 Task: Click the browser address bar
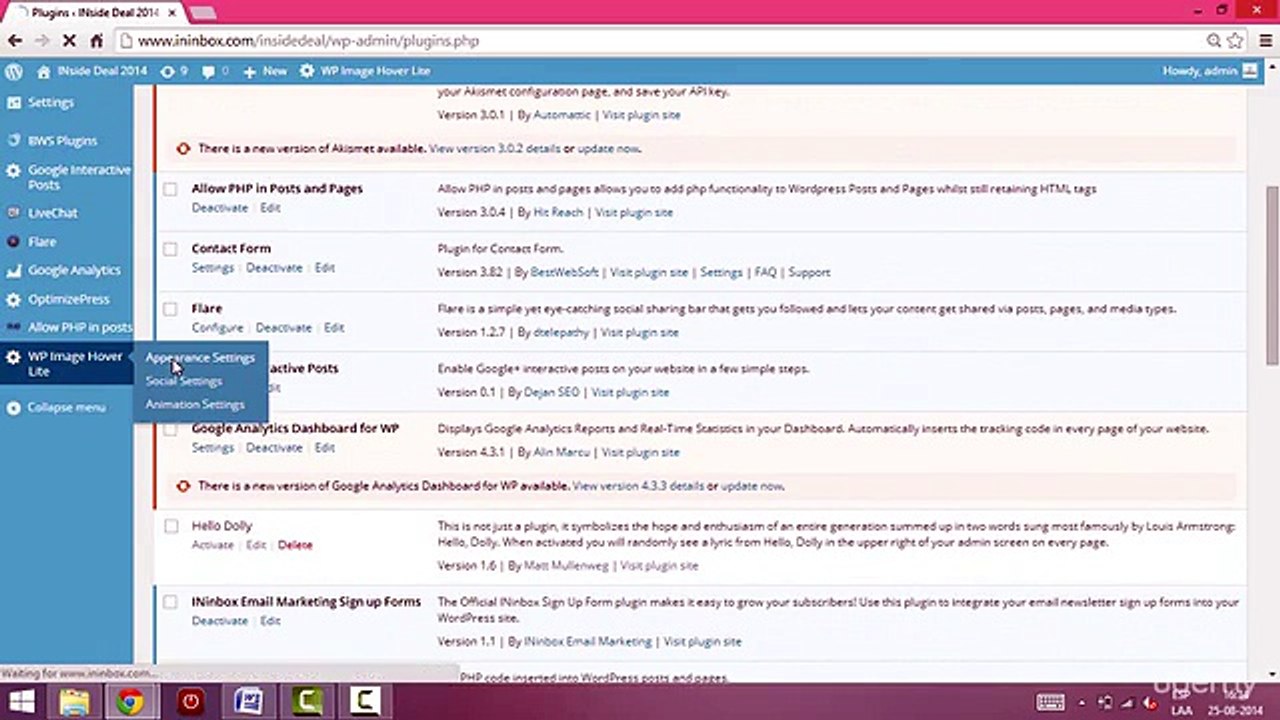coord(660,41)
